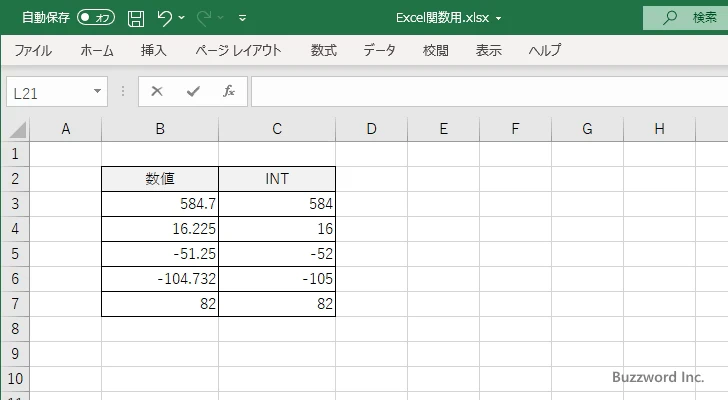
Task: Click the Enter checkmark formula icon
Action: click(193, 91)
